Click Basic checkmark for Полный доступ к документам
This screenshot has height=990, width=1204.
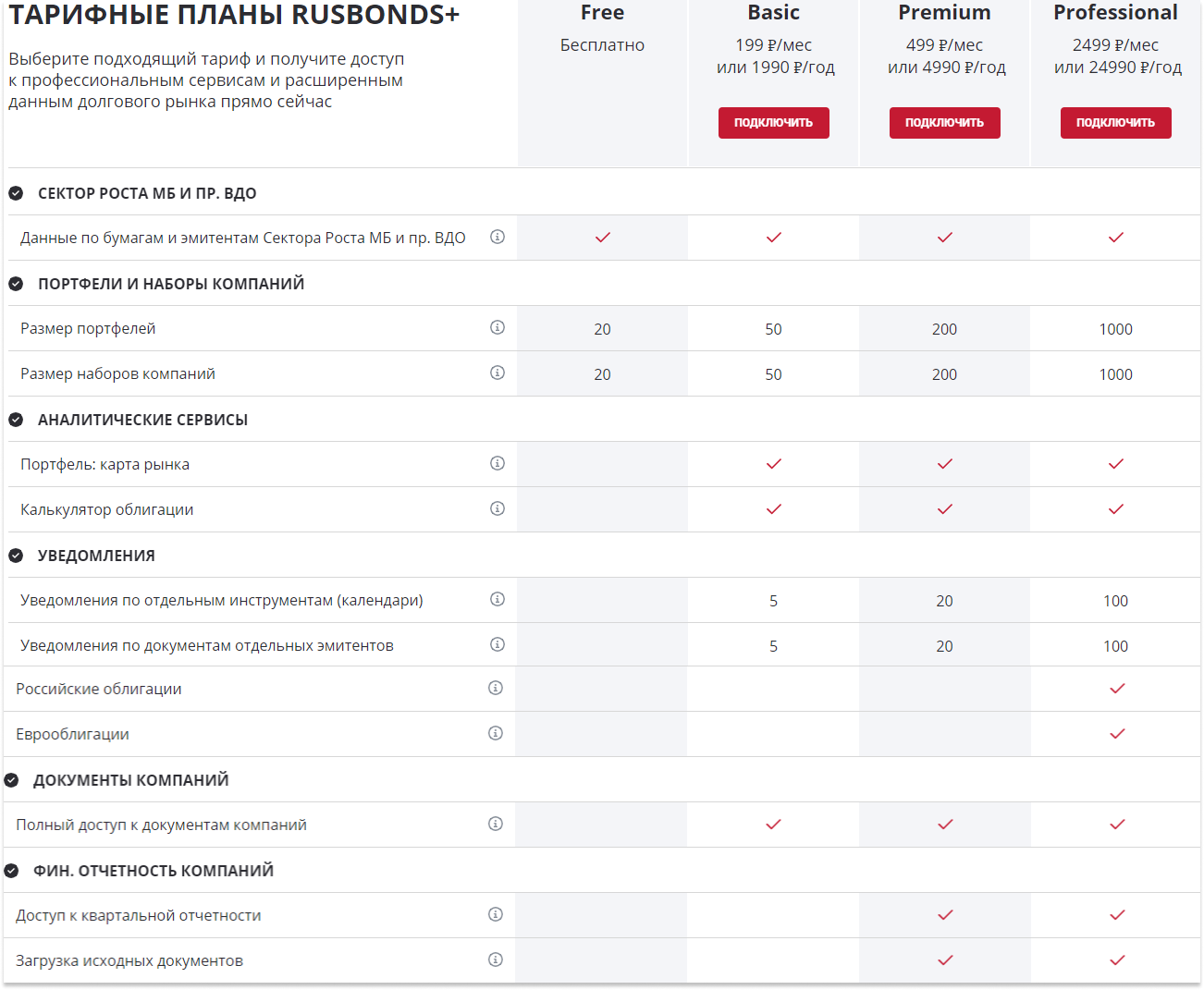(774, 825)
